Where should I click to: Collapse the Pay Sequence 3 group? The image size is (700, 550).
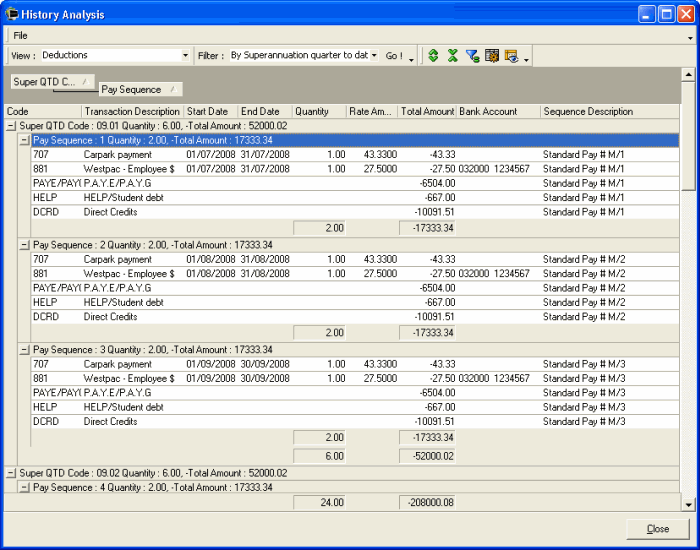(25, 350)
